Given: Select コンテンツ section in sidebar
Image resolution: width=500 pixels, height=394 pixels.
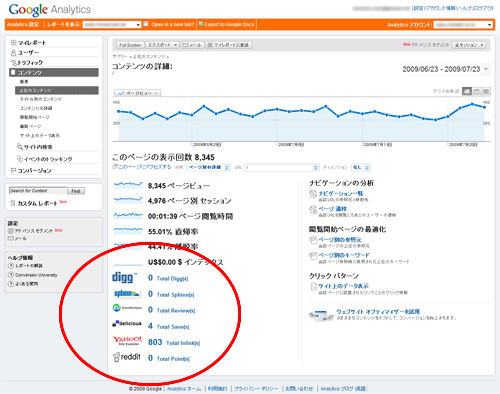Looking at the screenshot, I should coord(54,72).
